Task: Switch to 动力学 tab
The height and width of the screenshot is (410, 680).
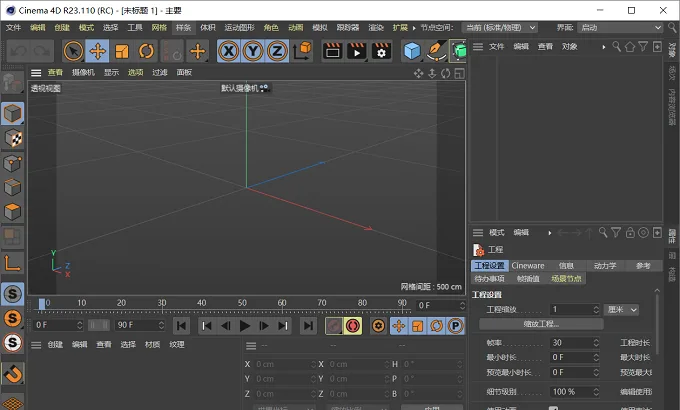Action: pos(605,266)
